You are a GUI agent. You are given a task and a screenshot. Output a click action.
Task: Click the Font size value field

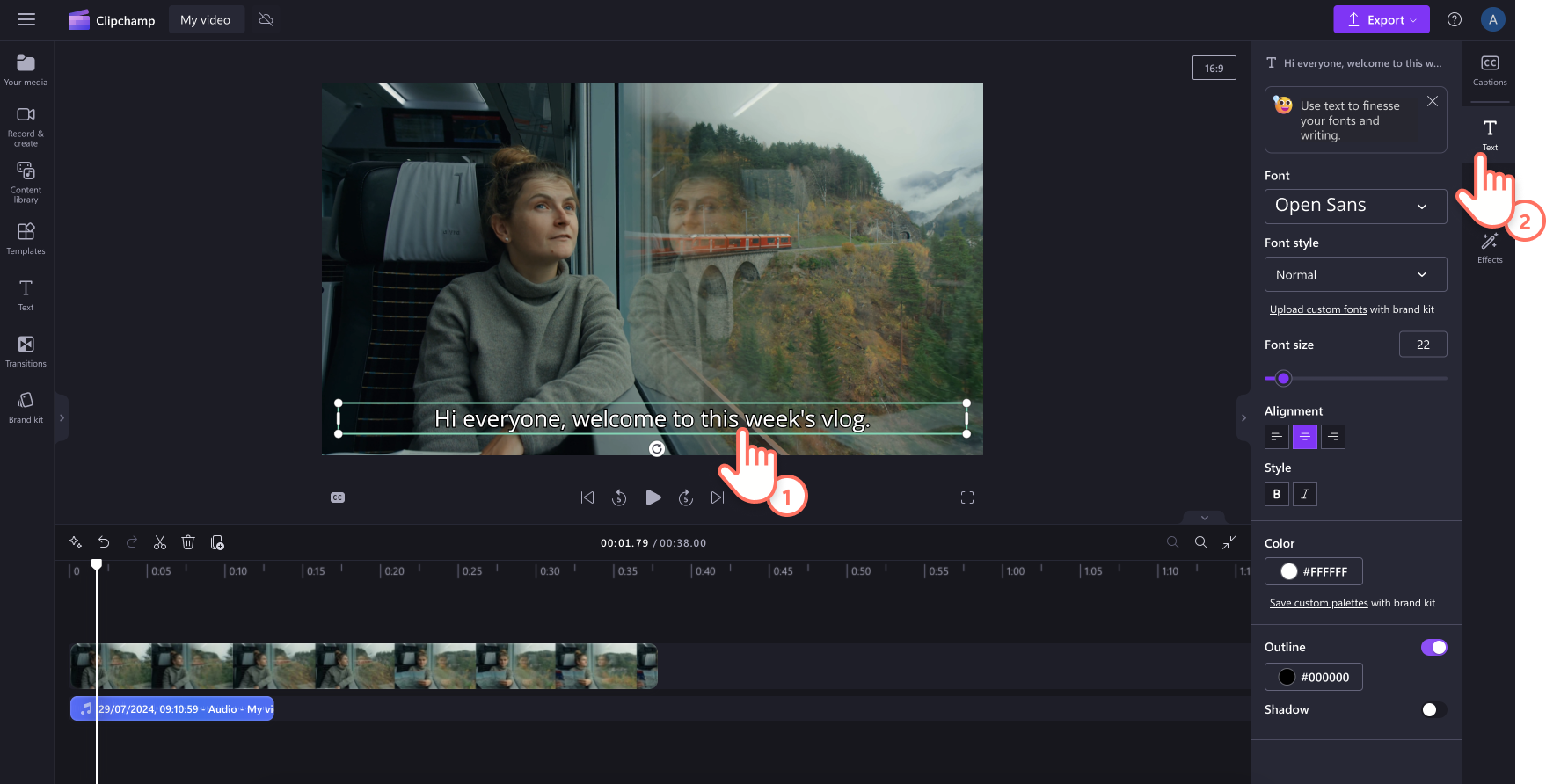coord(1423,345)
